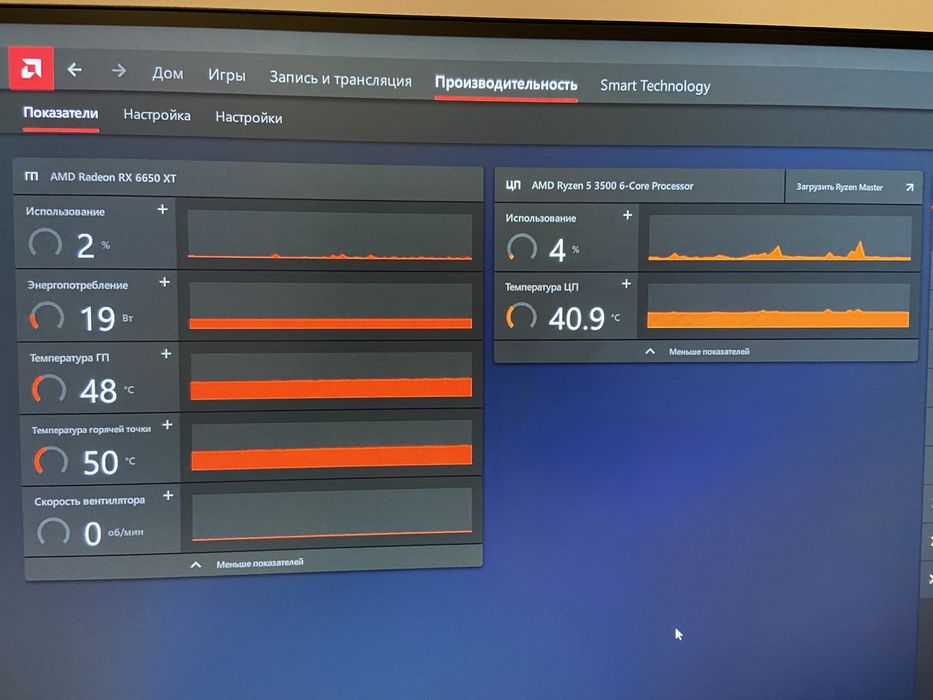Click plus icon for Энергопотребление

tap(165, 282)
